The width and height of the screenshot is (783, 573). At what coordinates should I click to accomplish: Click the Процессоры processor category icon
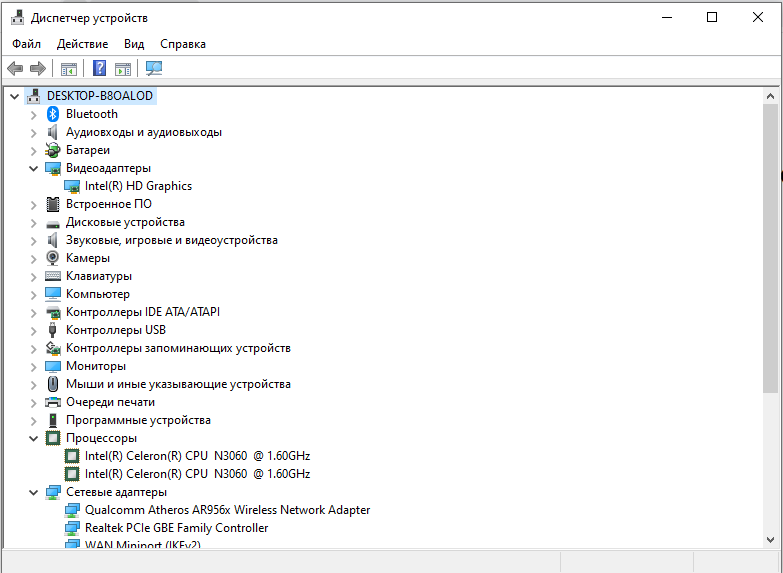53,438
